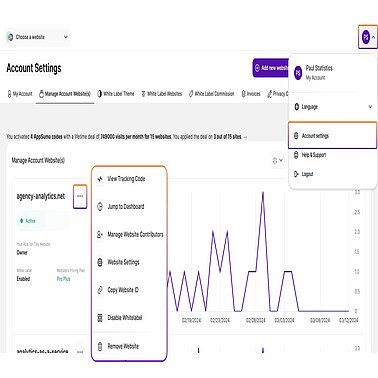The width and height of the screenshot is (378, 378).
Task: Click the Account Settings page heading
Action: 34,68
